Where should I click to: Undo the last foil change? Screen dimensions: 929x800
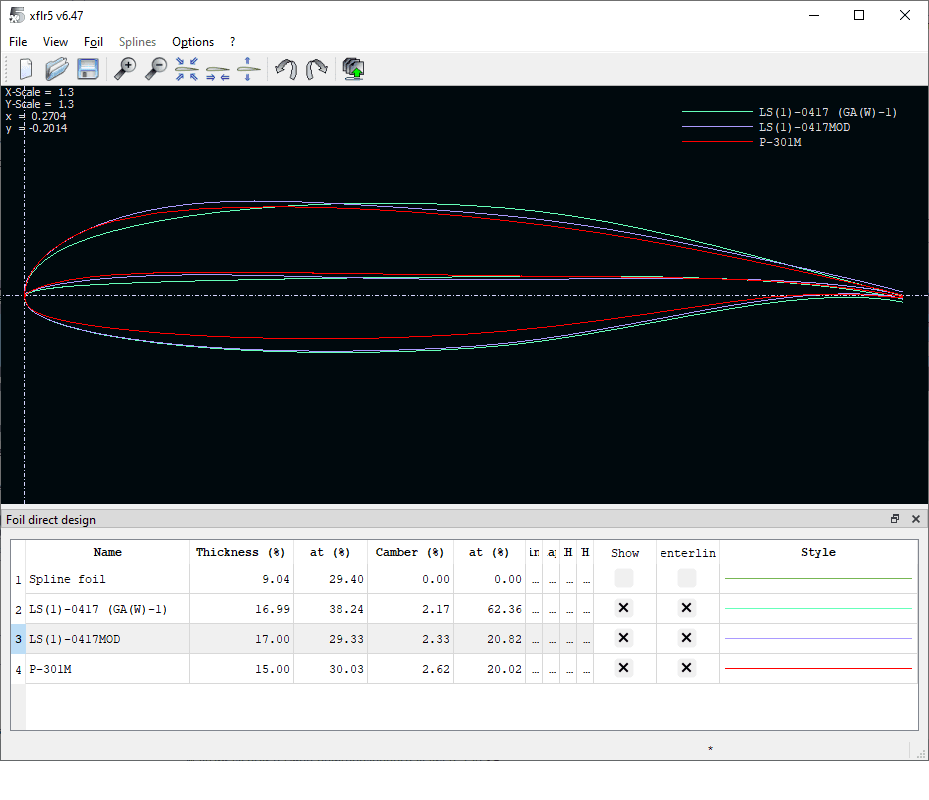click(286, 69)
